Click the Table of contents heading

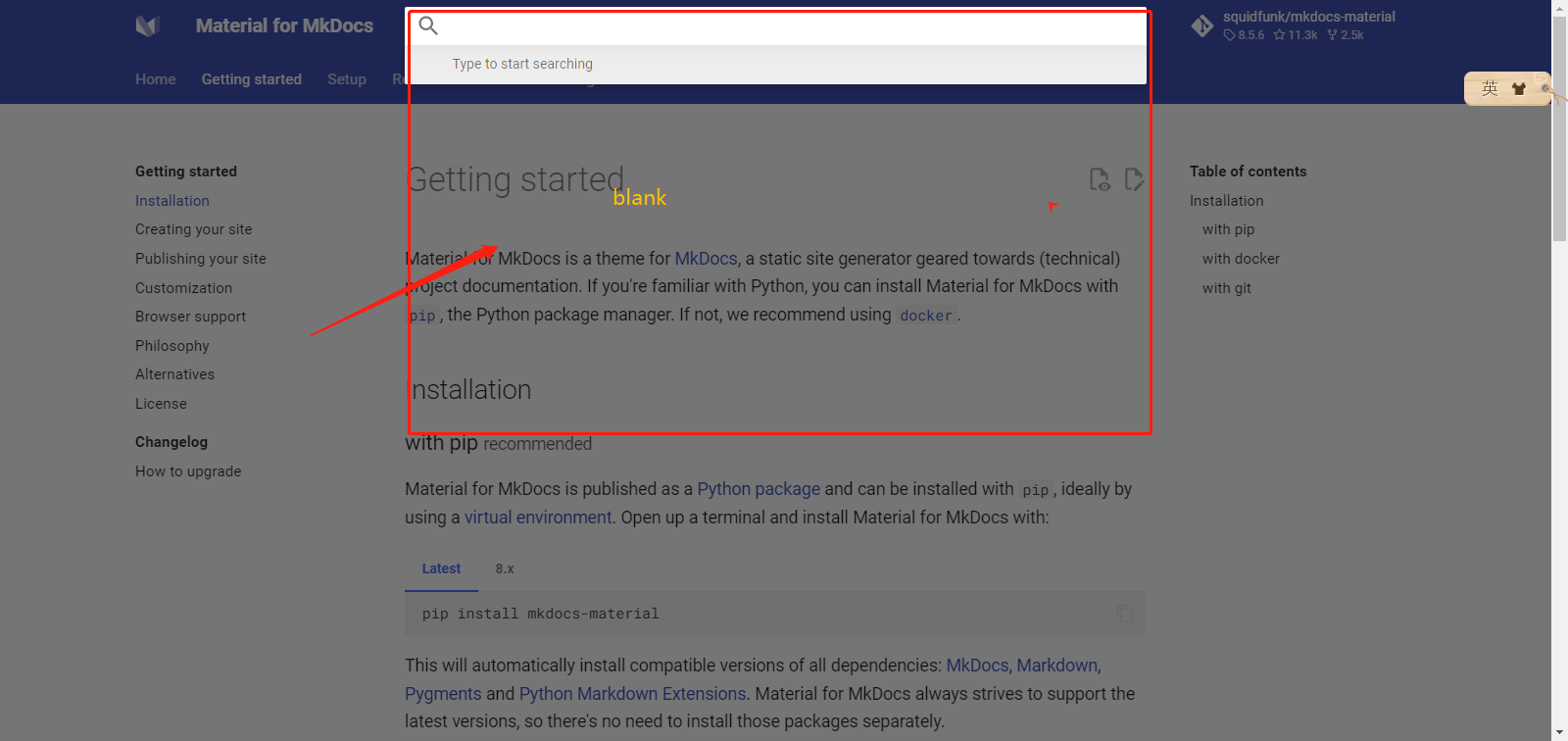(1249, 172)
